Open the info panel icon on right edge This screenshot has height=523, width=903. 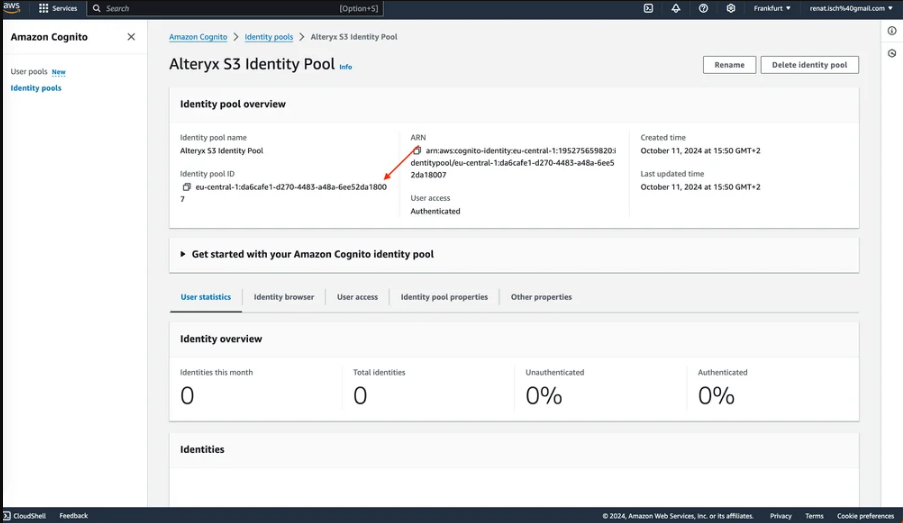pyautogui.click(x=892, y=31)
